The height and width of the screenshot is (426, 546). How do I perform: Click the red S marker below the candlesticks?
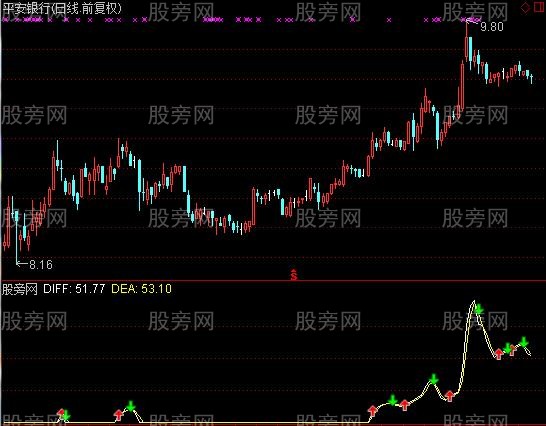tap(294, 275)
